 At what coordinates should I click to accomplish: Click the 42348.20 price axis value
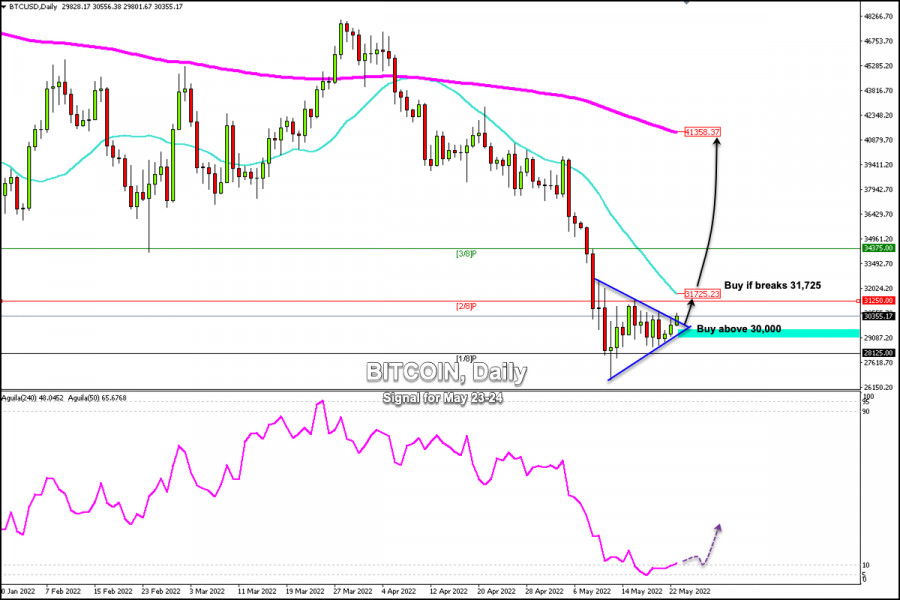tap(878, 115)
